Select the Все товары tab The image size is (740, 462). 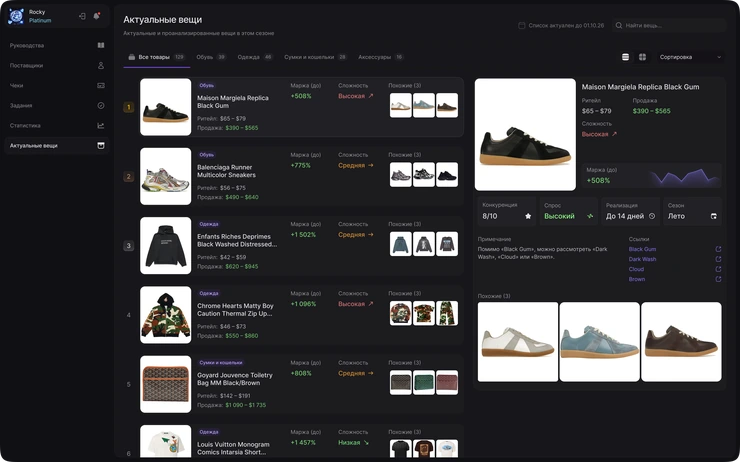click(157, 57)
